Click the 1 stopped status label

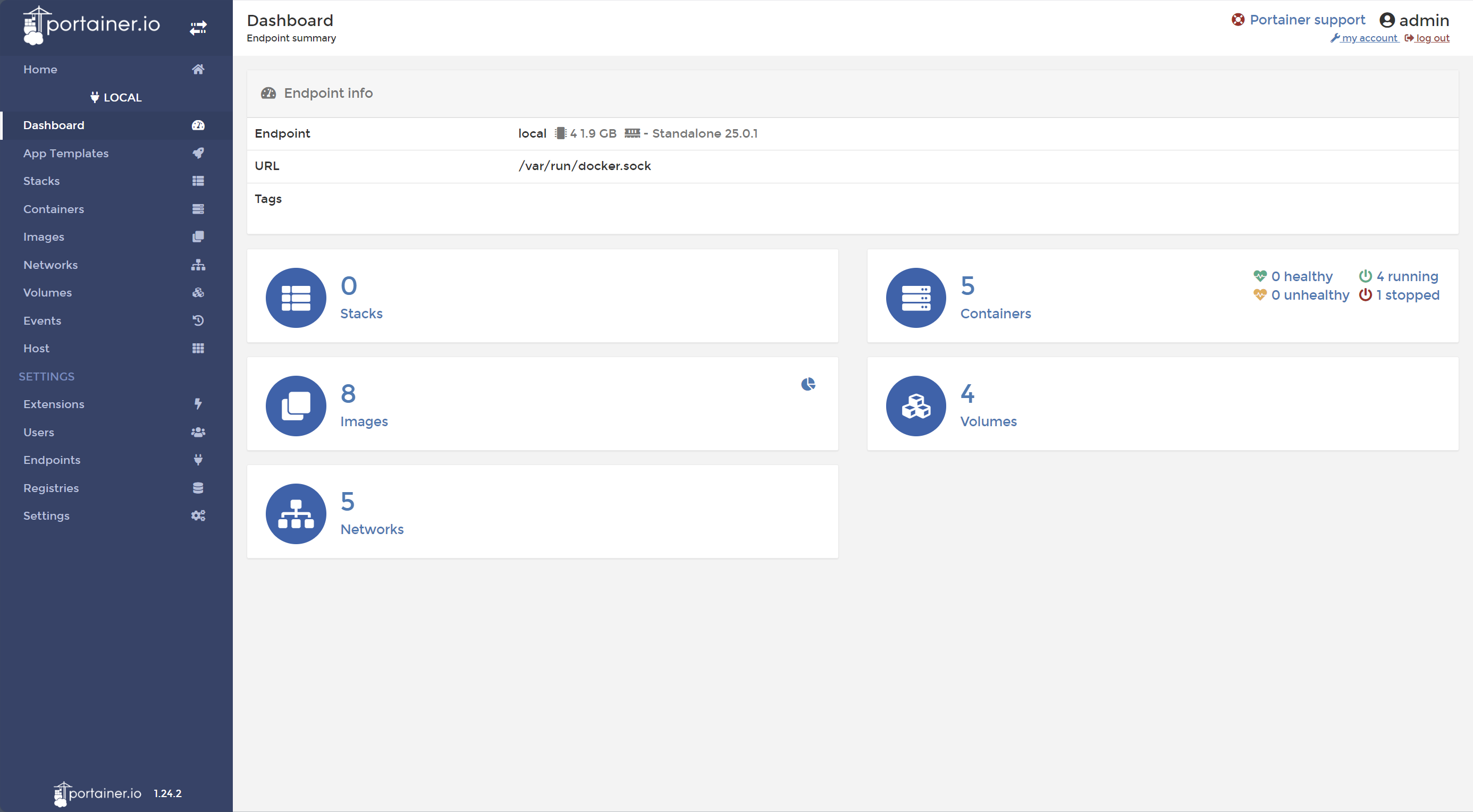point(1407,295)
